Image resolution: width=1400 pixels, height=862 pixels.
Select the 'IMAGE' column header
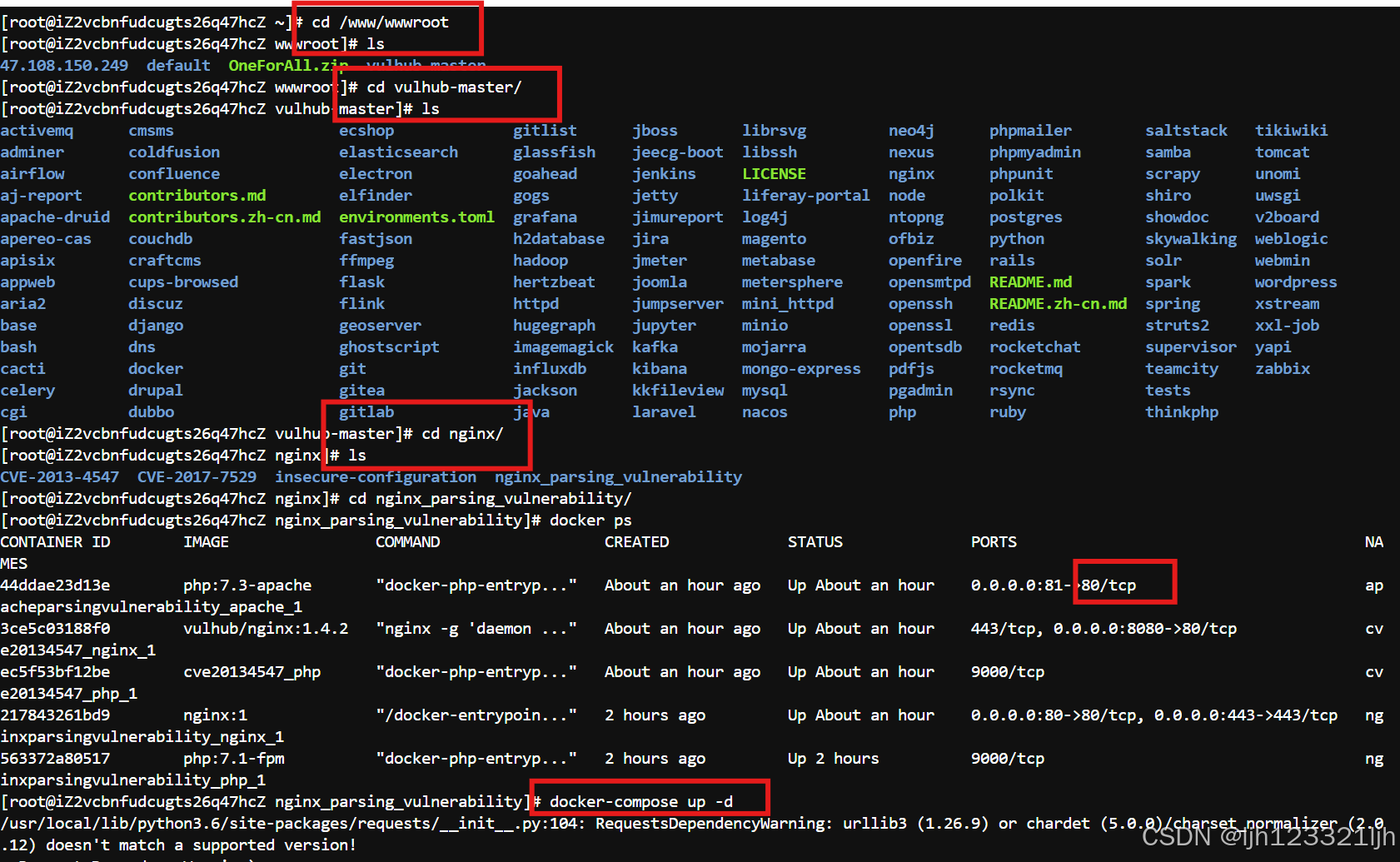(x=206, y=542)
